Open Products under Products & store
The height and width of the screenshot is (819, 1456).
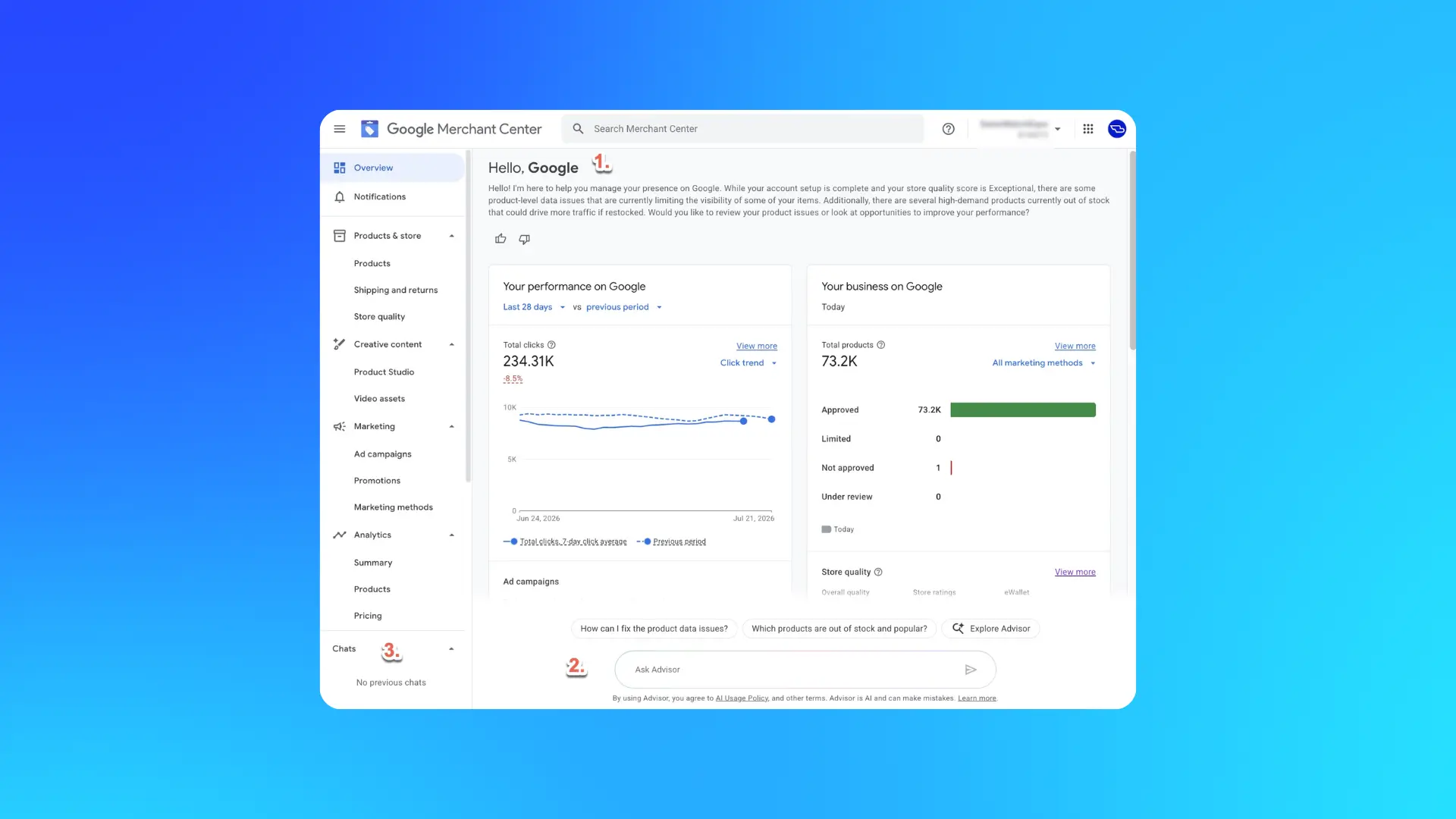pyautogui.click(x=372, y=264)
